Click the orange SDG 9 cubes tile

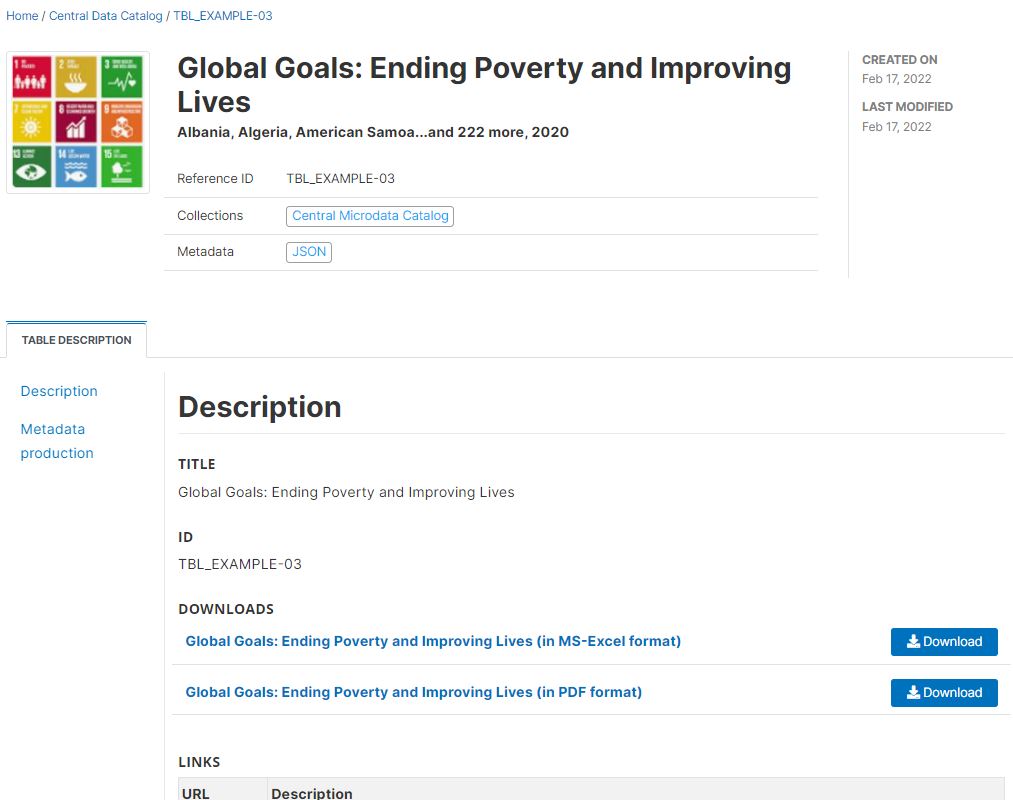(122, 122)
